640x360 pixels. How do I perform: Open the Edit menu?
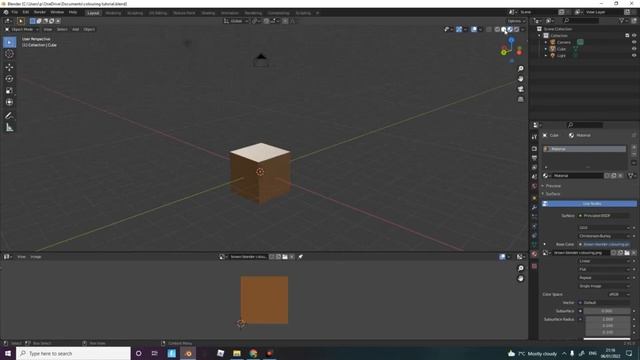[26, 12]
